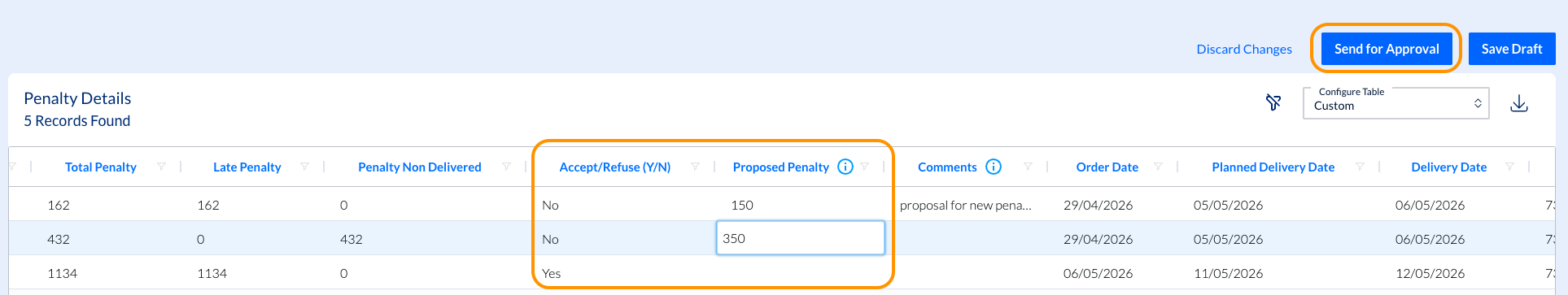The height and width of the screenshot is (295, 1568).
Task: Clear all table filters icon
Action: pos(1273,102)
